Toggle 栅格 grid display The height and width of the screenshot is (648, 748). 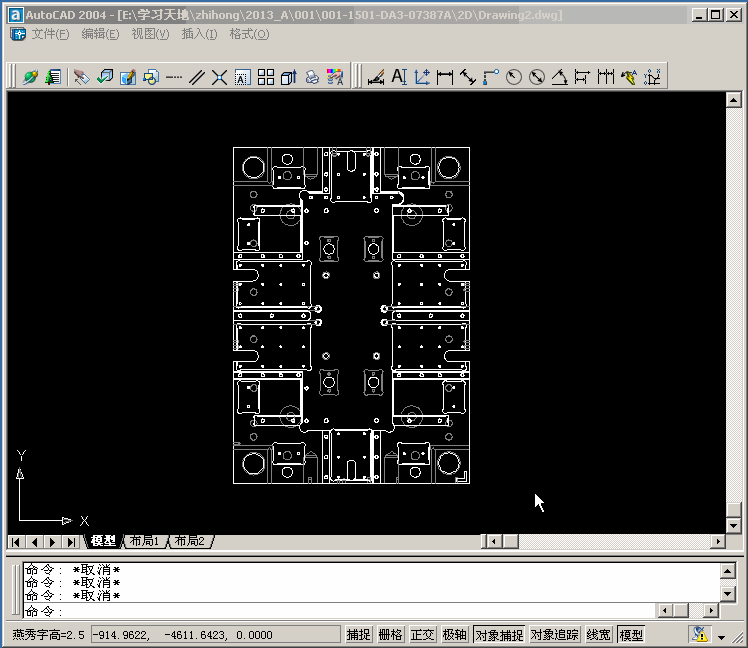coord(391,634)
